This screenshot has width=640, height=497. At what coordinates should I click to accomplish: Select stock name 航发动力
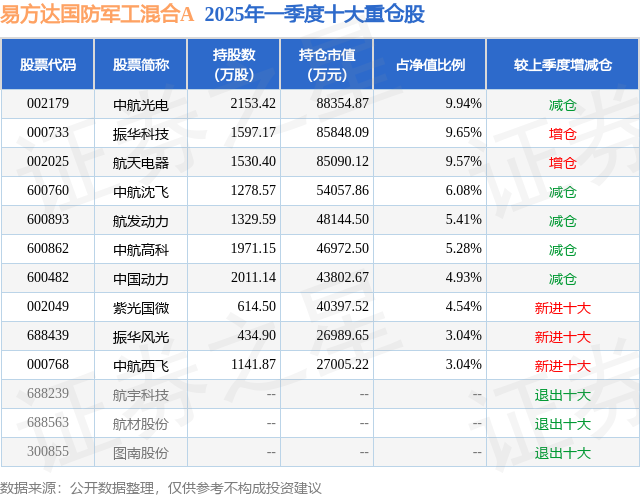coord(141,221)
